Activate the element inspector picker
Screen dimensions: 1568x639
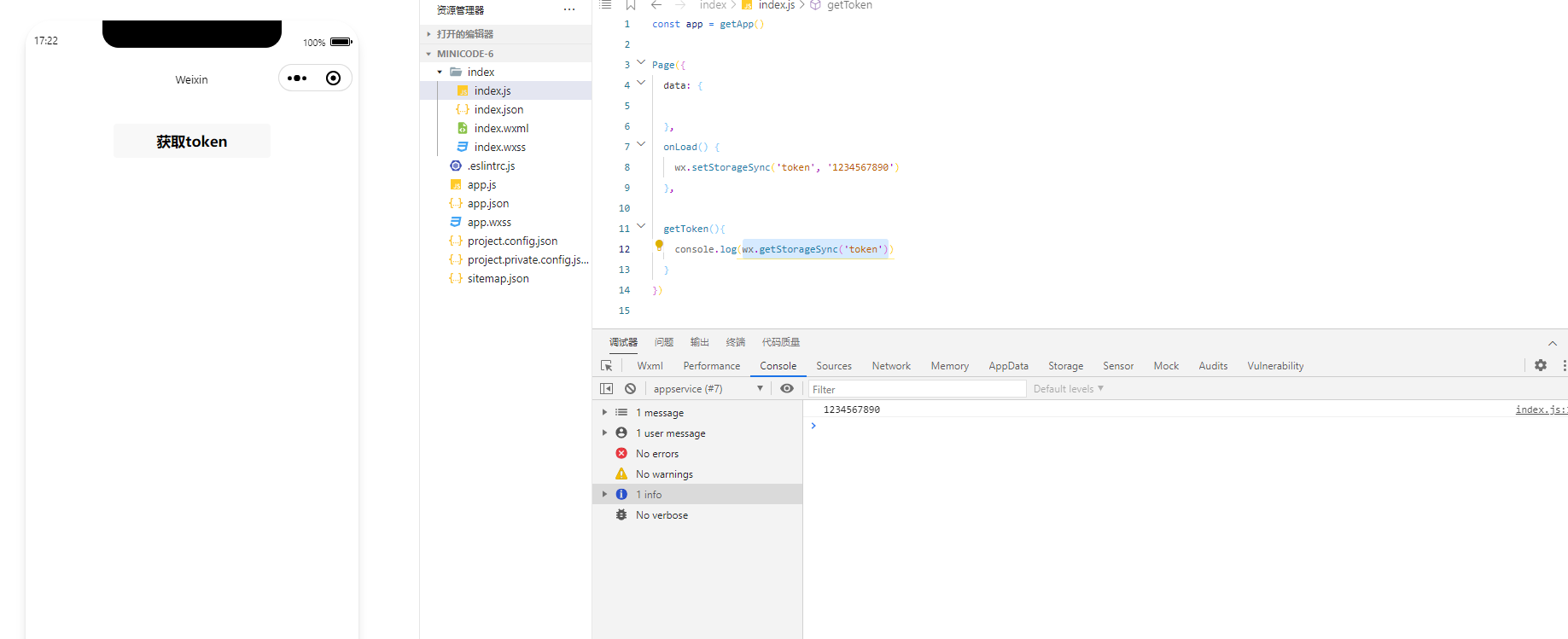(x=607, y=365)
